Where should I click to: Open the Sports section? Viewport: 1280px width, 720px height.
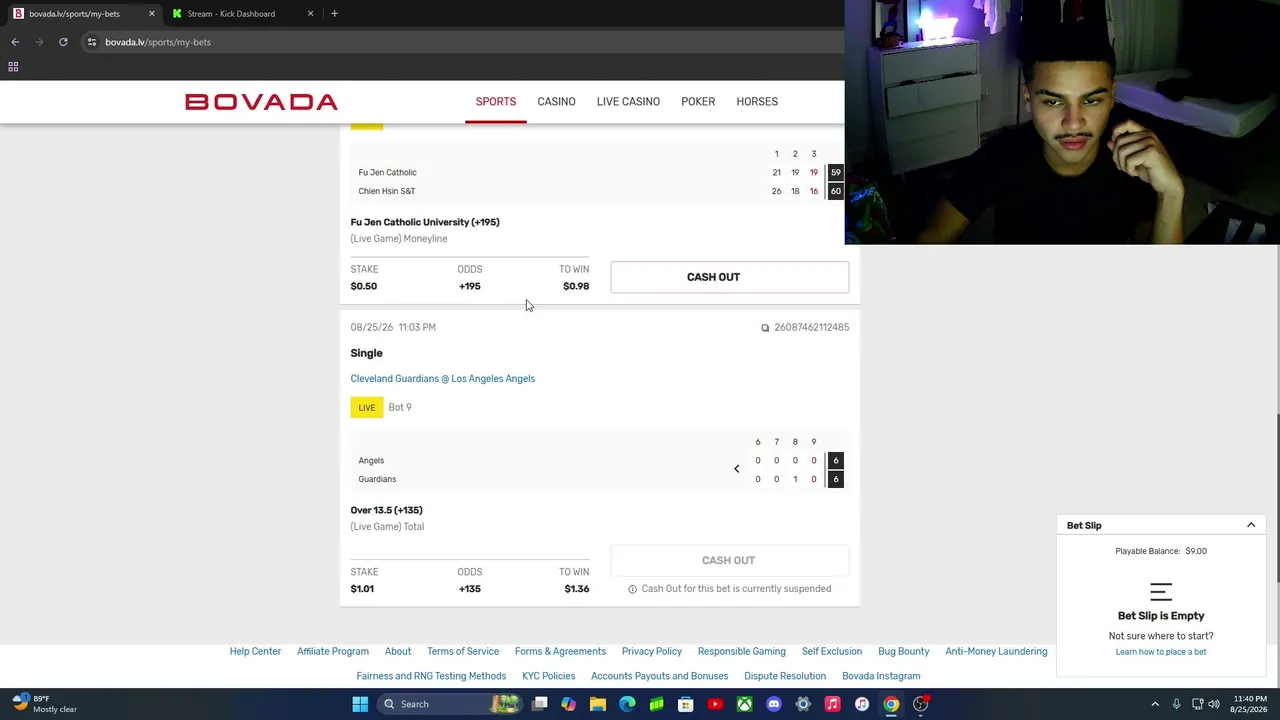point(496,102)
